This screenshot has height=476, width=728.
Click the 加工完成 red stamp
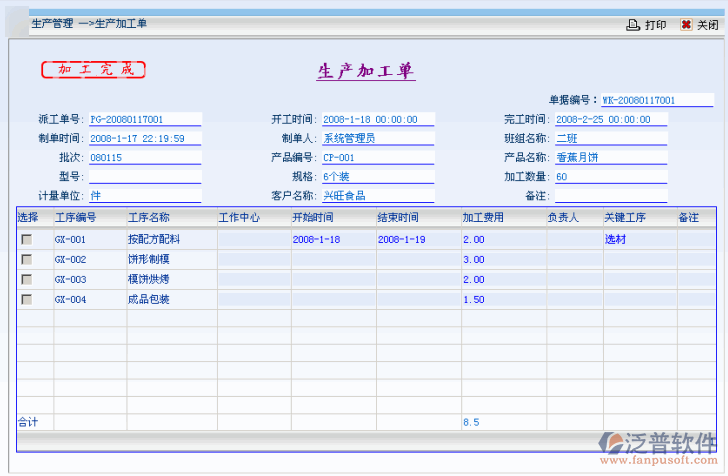tap(93, 70)
